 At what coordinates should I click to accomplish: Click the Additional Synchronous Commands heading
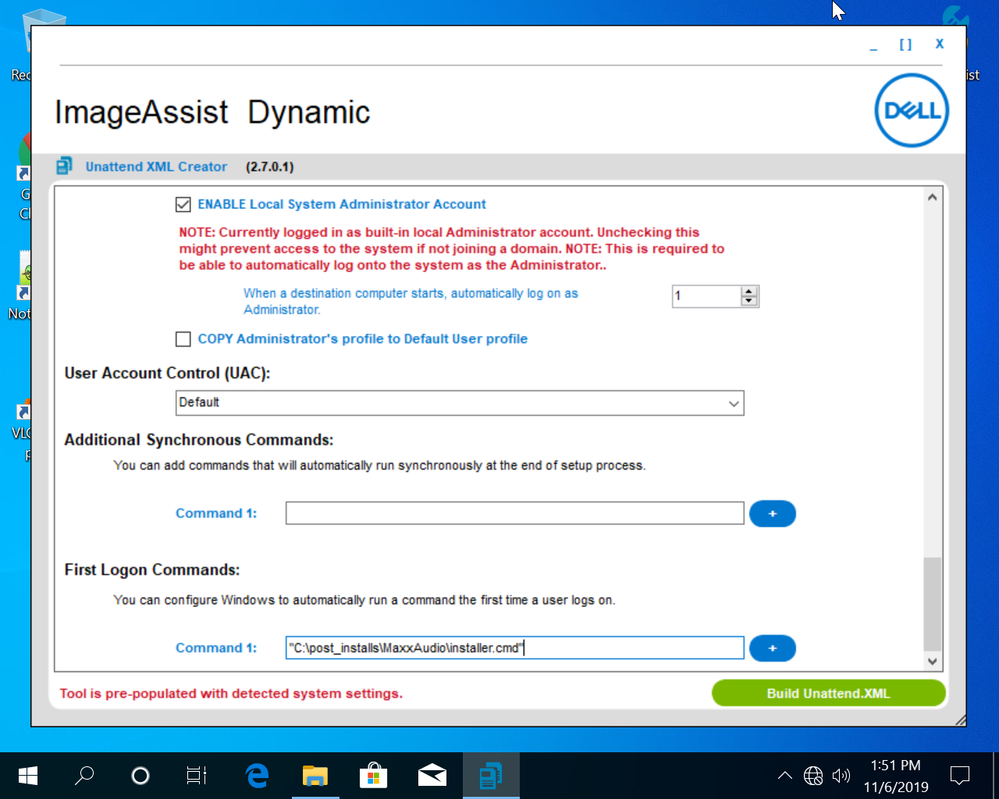coord(199,440)
